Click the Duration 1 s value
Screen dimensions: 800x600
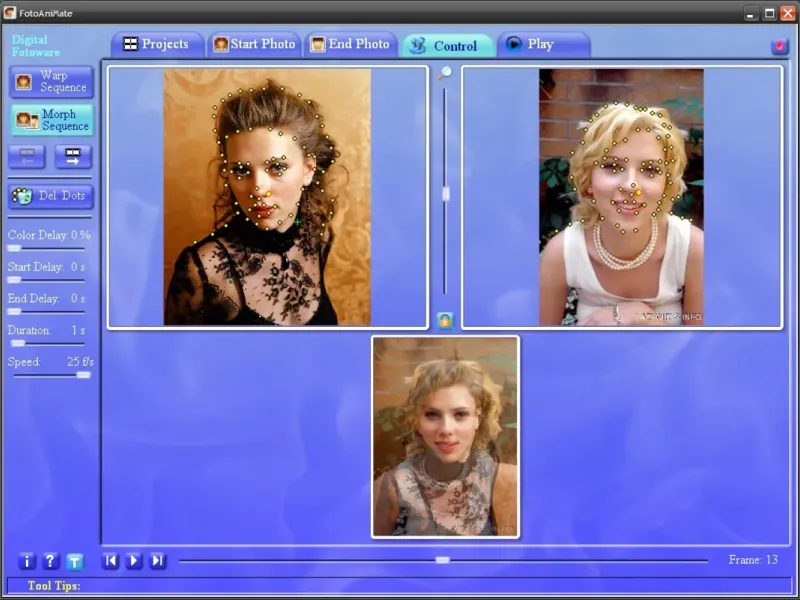(x=78, y=330)
